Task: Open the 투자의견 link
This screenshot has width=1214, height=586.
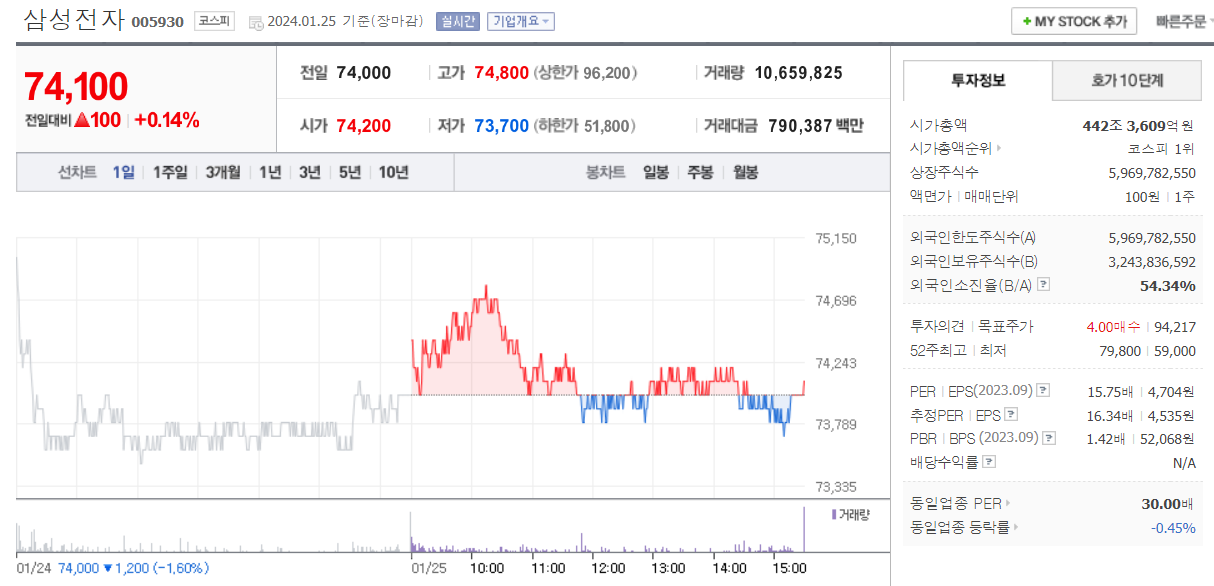Action: [x=939, y=326]
